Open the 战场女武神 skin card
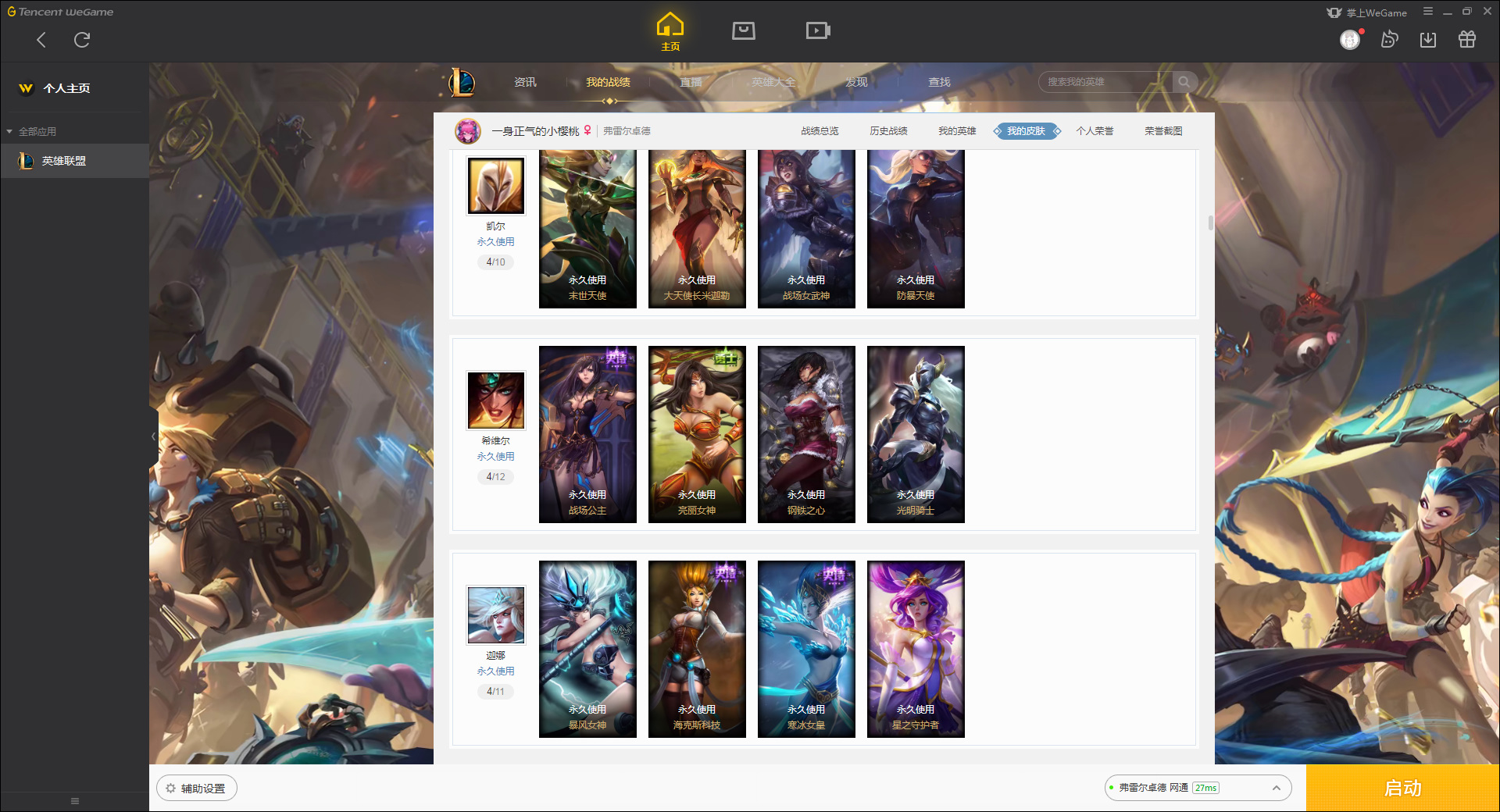This screenshot has height=812, width=1500. tap(806, 229)
